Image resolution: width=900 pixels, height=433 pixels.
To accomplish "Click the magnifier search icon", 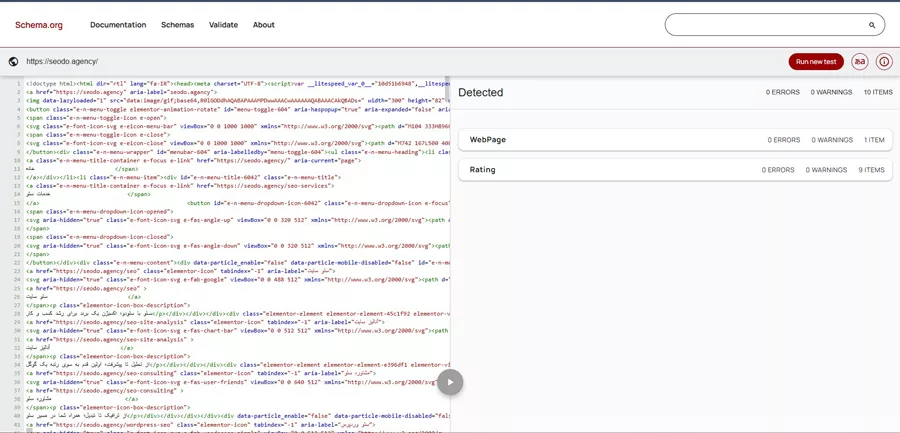I will click(872, 25).
